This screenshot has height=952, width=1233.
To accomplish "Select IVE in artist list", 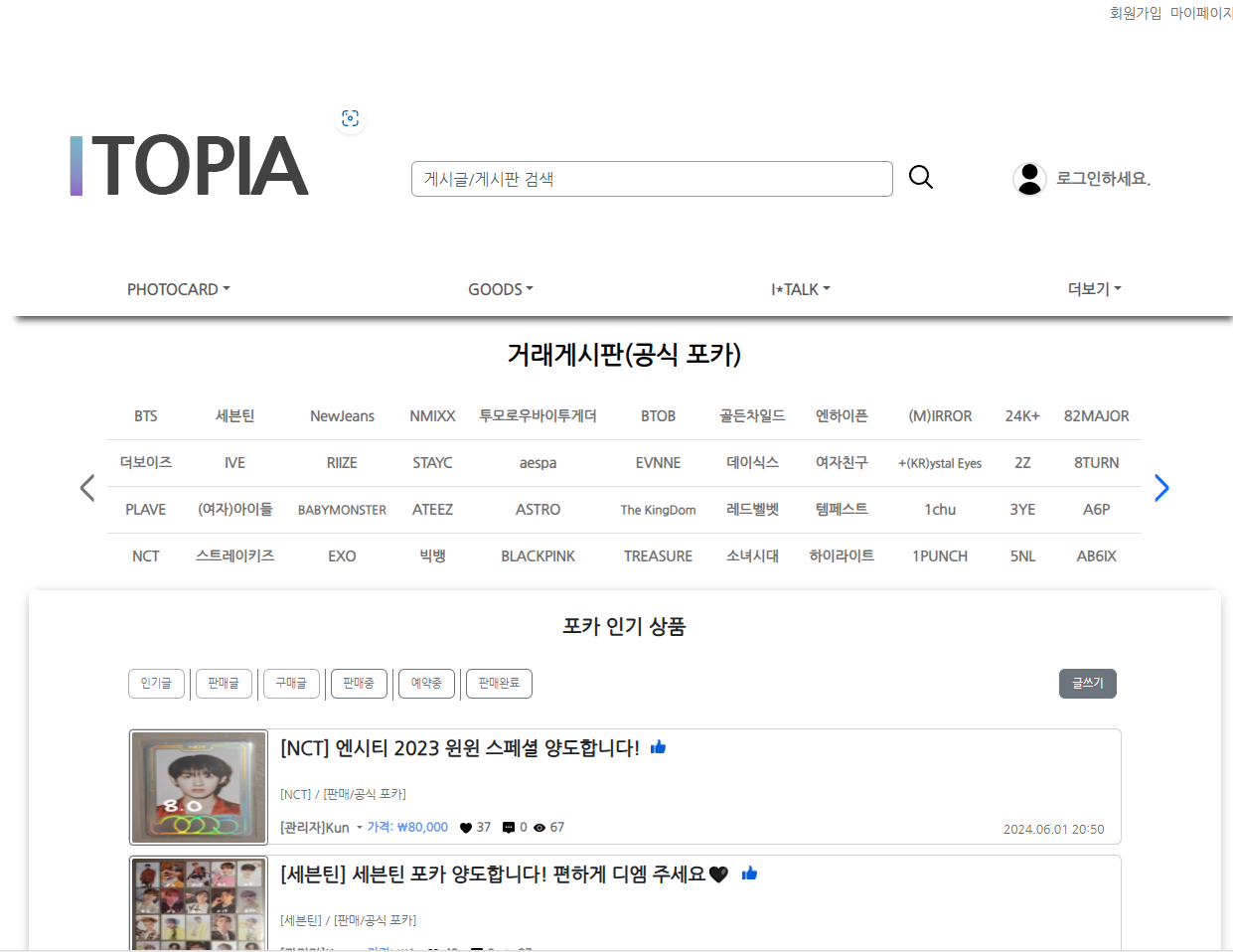I will pos(234,463).
